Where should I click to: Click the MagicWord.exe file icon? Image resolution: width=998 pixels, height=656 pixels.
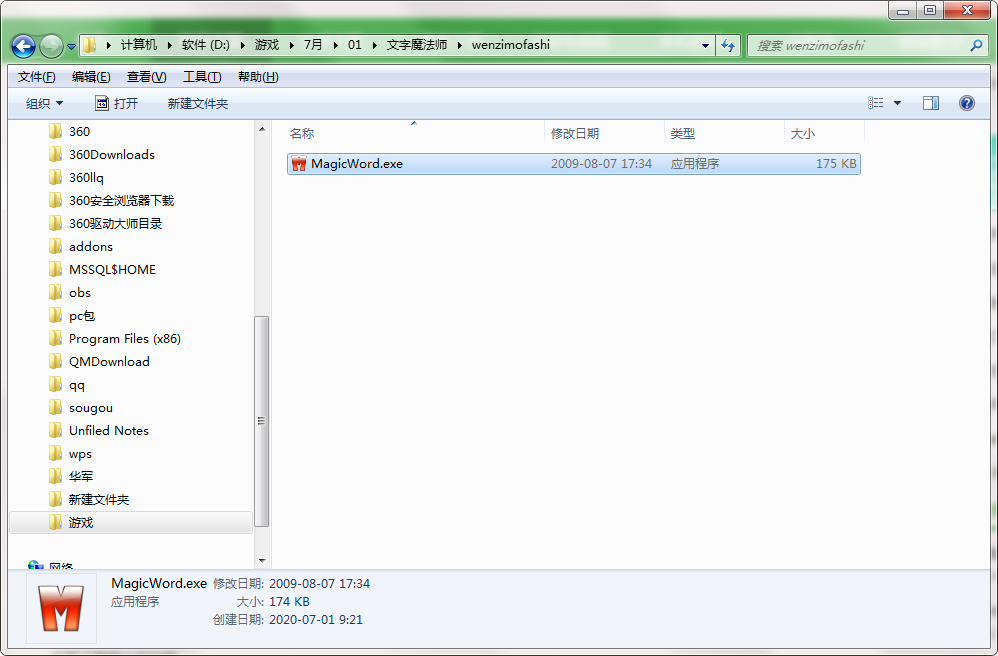tap(299, 164)
